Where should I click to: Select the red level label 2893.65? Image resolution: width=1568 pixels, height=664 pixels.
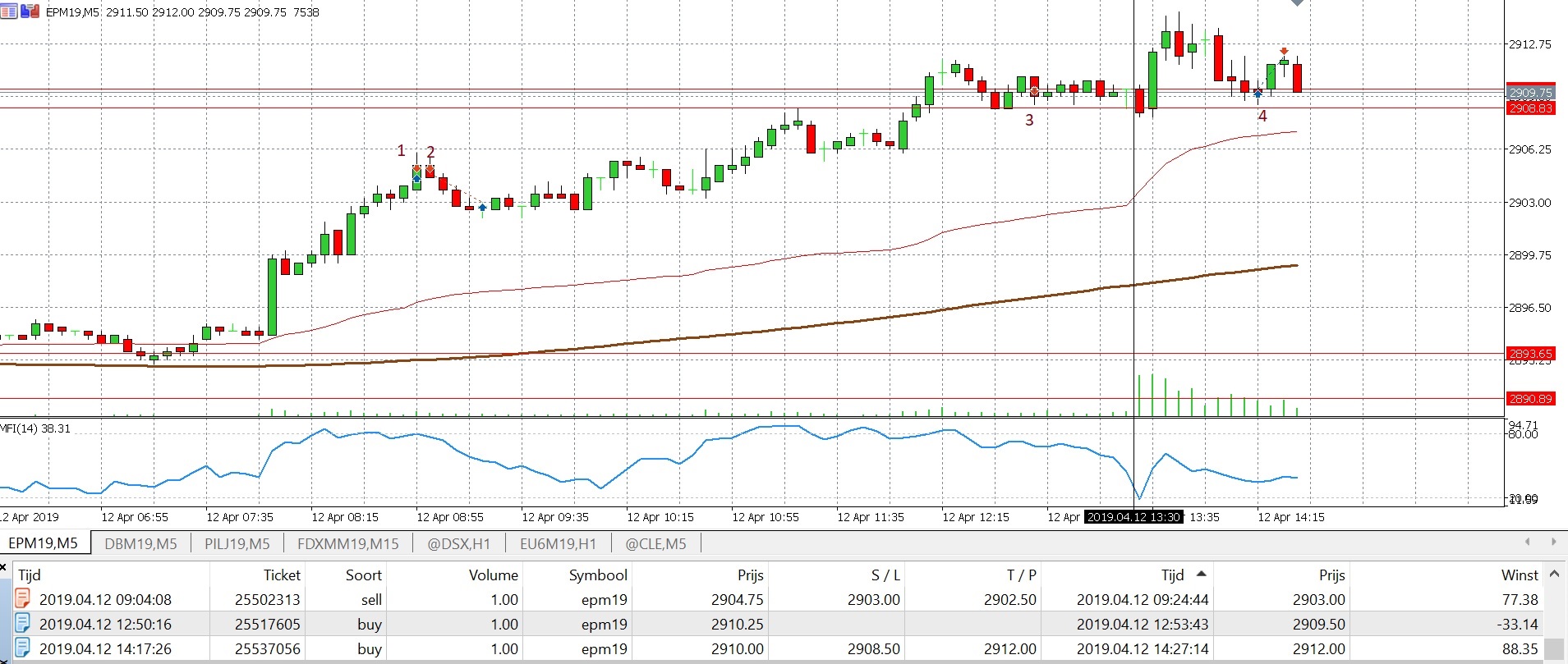point(1531,354)
